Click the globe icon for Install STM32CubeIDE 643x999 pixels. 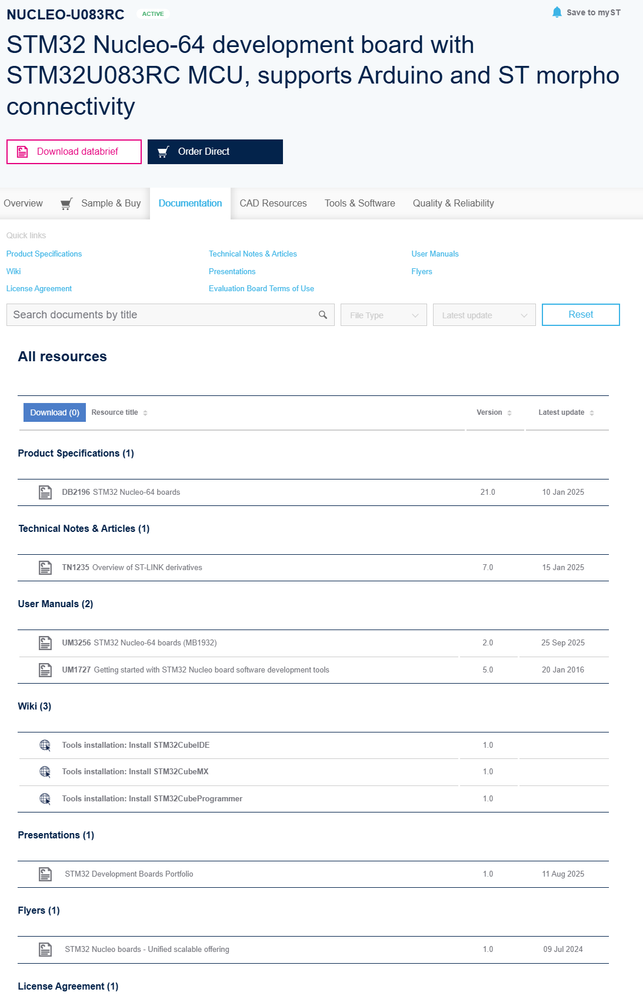click(45, 745)
